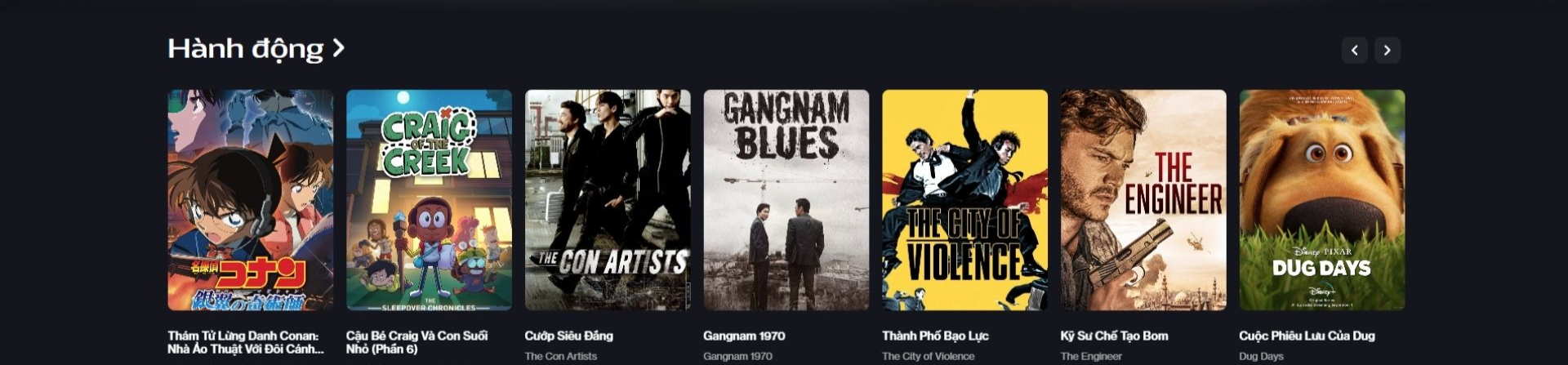The width and height of the screenshot is (1568, 365).
Task: Click the grey The Engineer subtitle
Action: click(x=1091, y=356)
